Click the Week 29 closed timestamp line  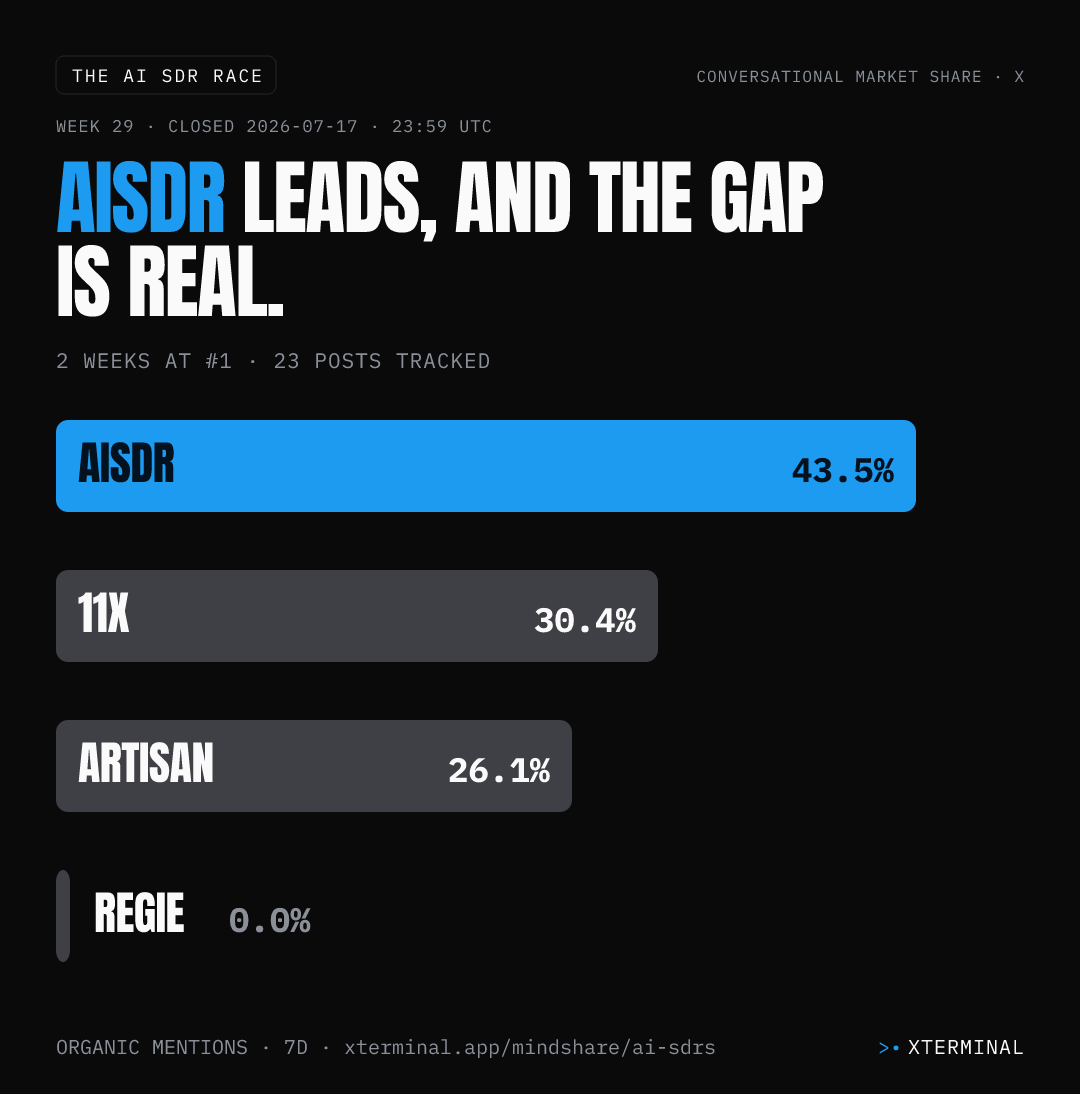coord(274,126)
